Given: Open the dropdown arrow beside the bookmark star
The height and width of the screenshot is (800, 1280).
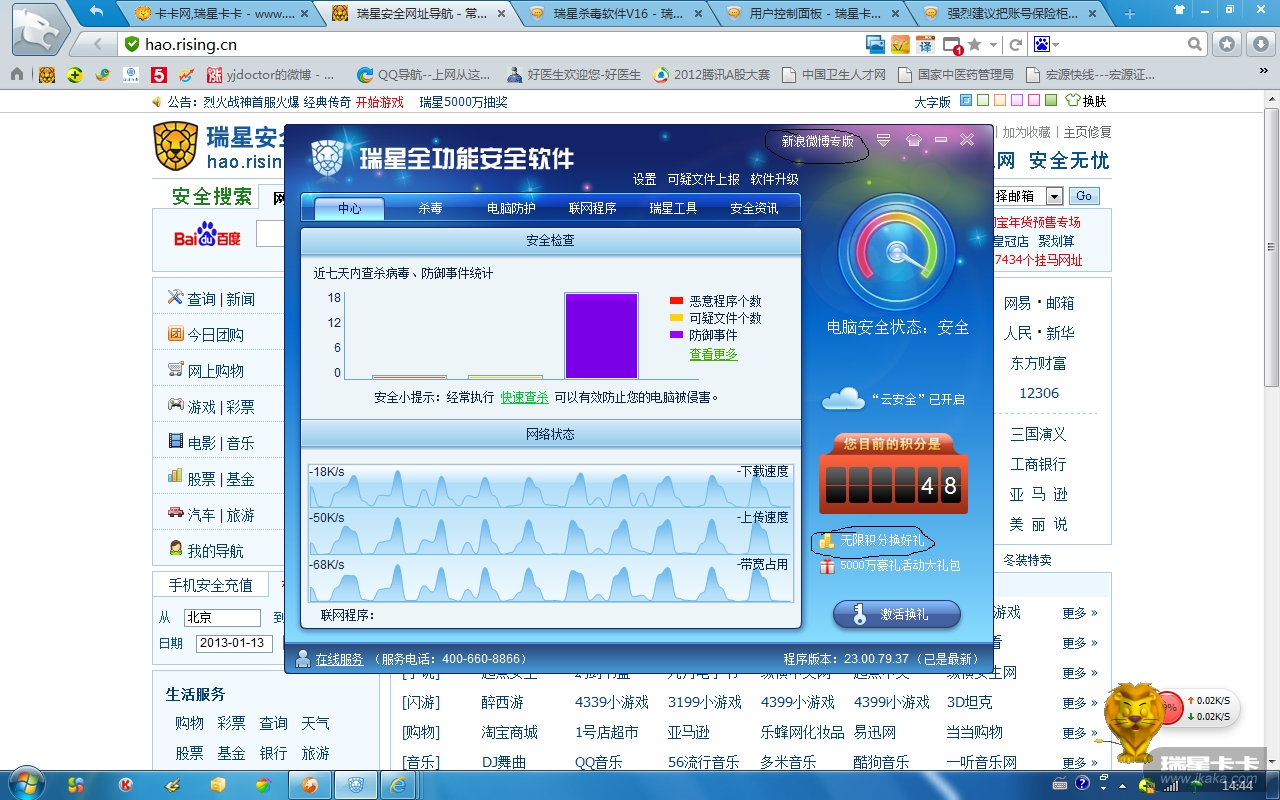Looking at the screenshot, I should (993, 45).
